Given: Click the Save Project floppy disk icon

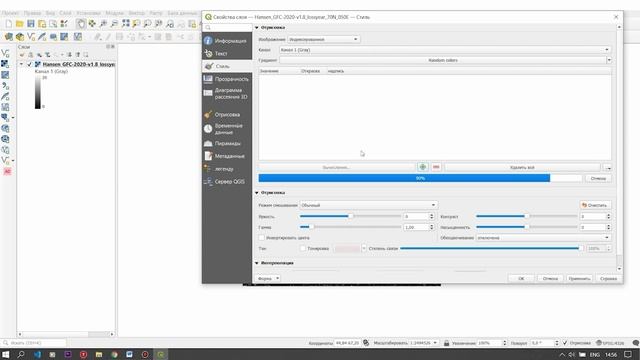Looking at the screenshot, I should (x=31, y=24).
